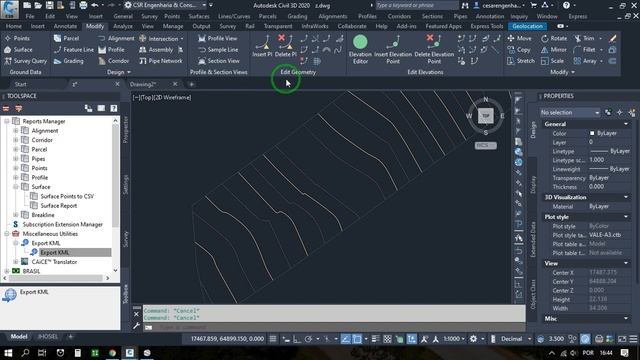Click Subscription Extension Manager
The image size is (640, 360).
(62, 224)
